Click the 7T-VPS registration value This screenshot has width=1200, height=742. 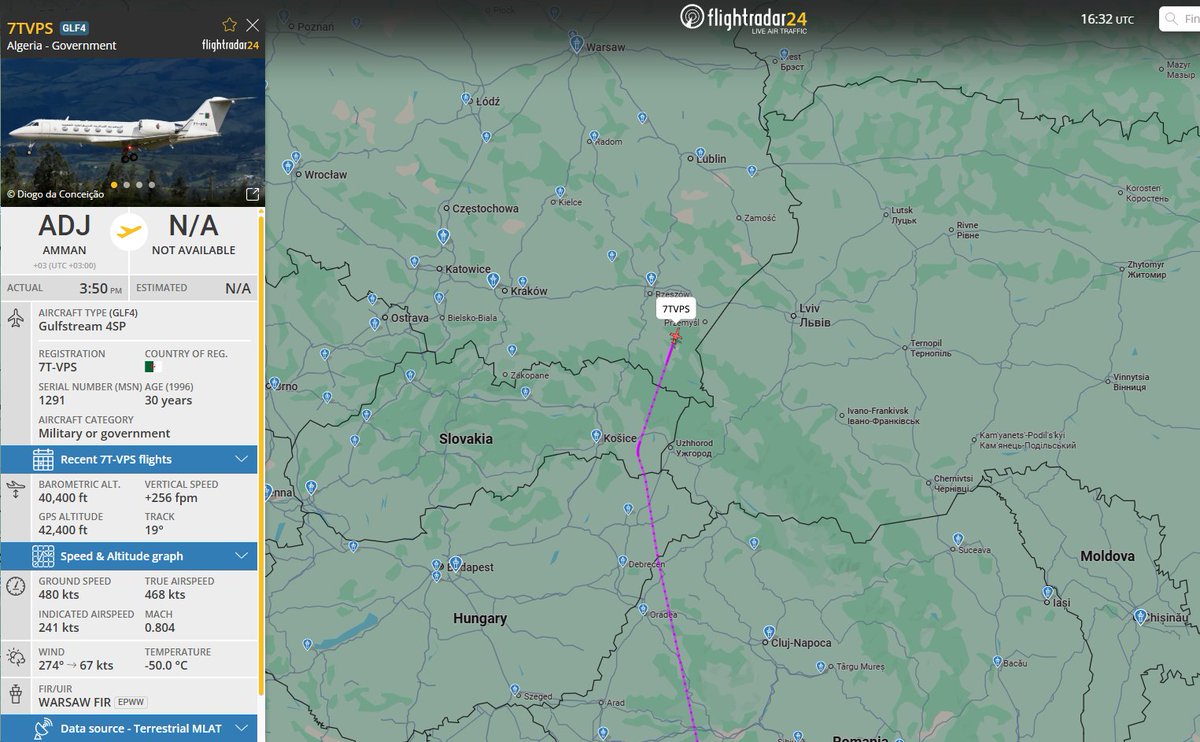coord(58,367)
